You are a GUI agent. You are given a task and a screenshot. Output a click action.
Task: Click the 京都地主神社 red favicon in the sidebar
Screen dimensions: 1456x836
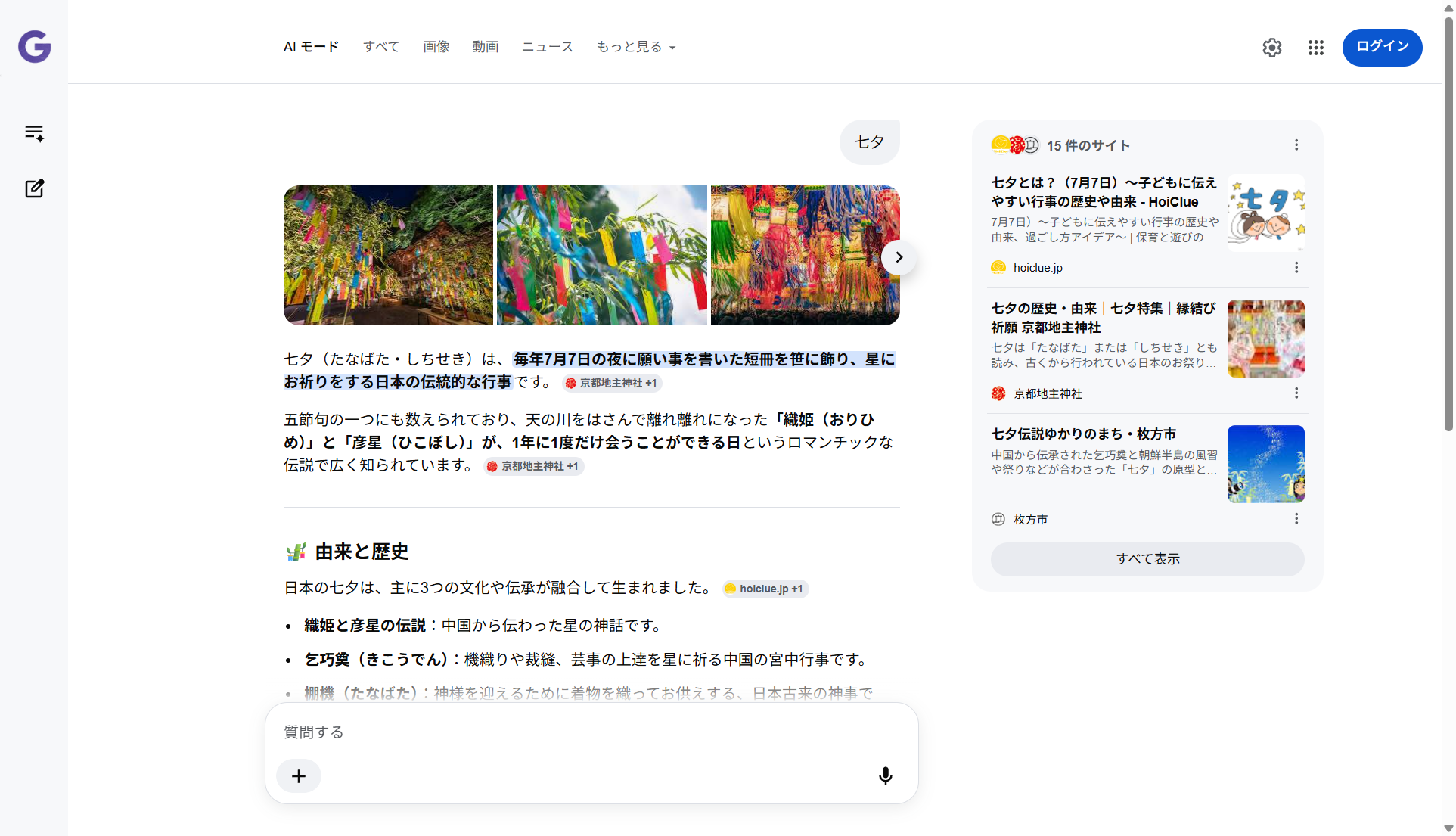(998, 393)
